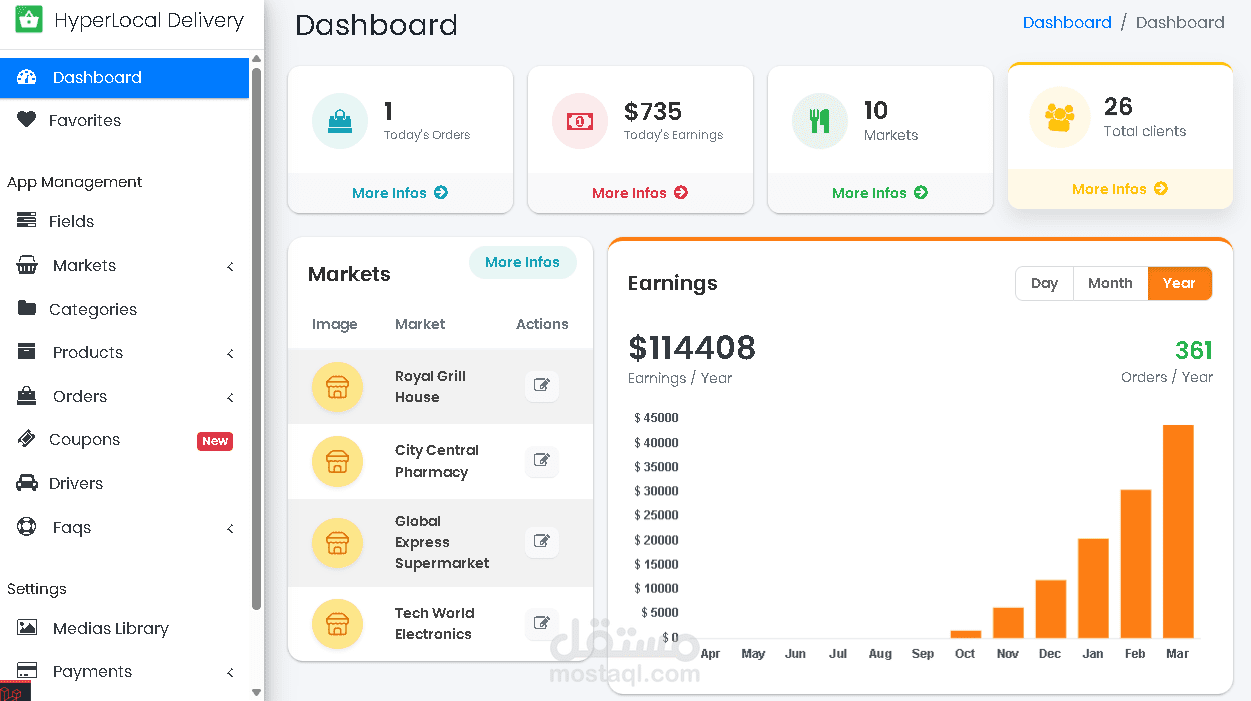Edit the Tech World Electronics market

pos(542,623)
